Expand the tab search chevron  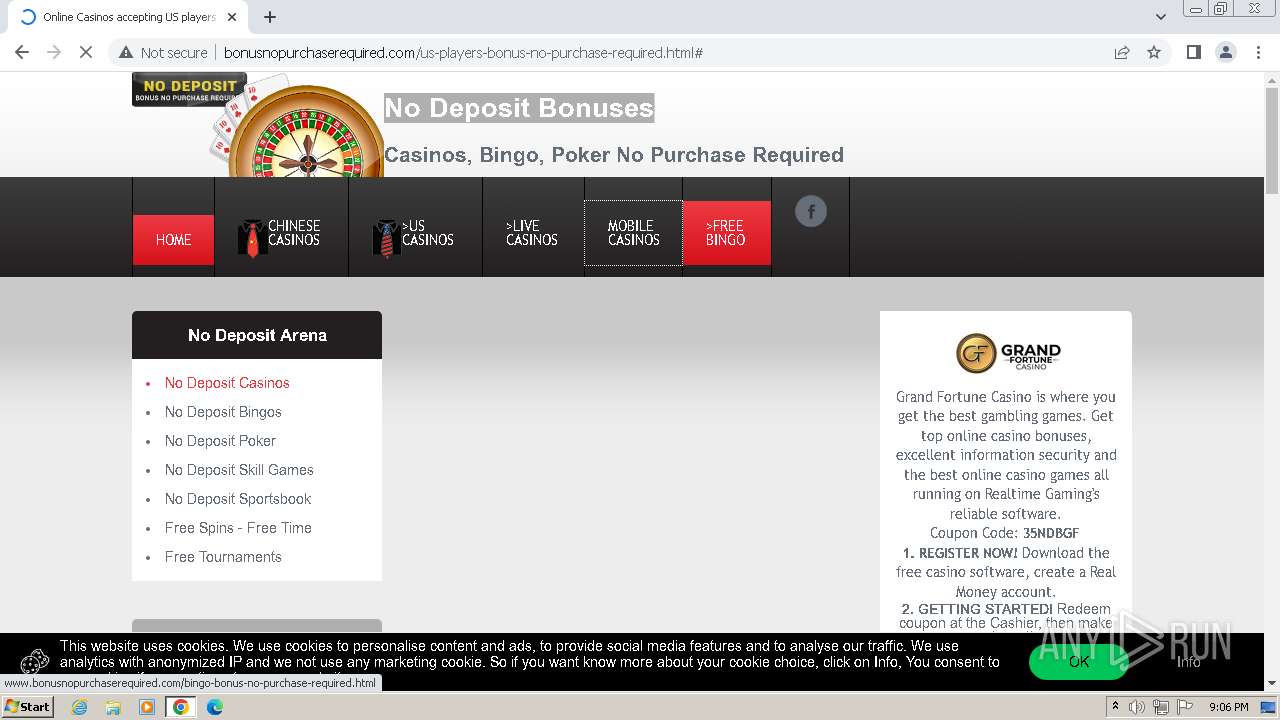coord(1160,17)
